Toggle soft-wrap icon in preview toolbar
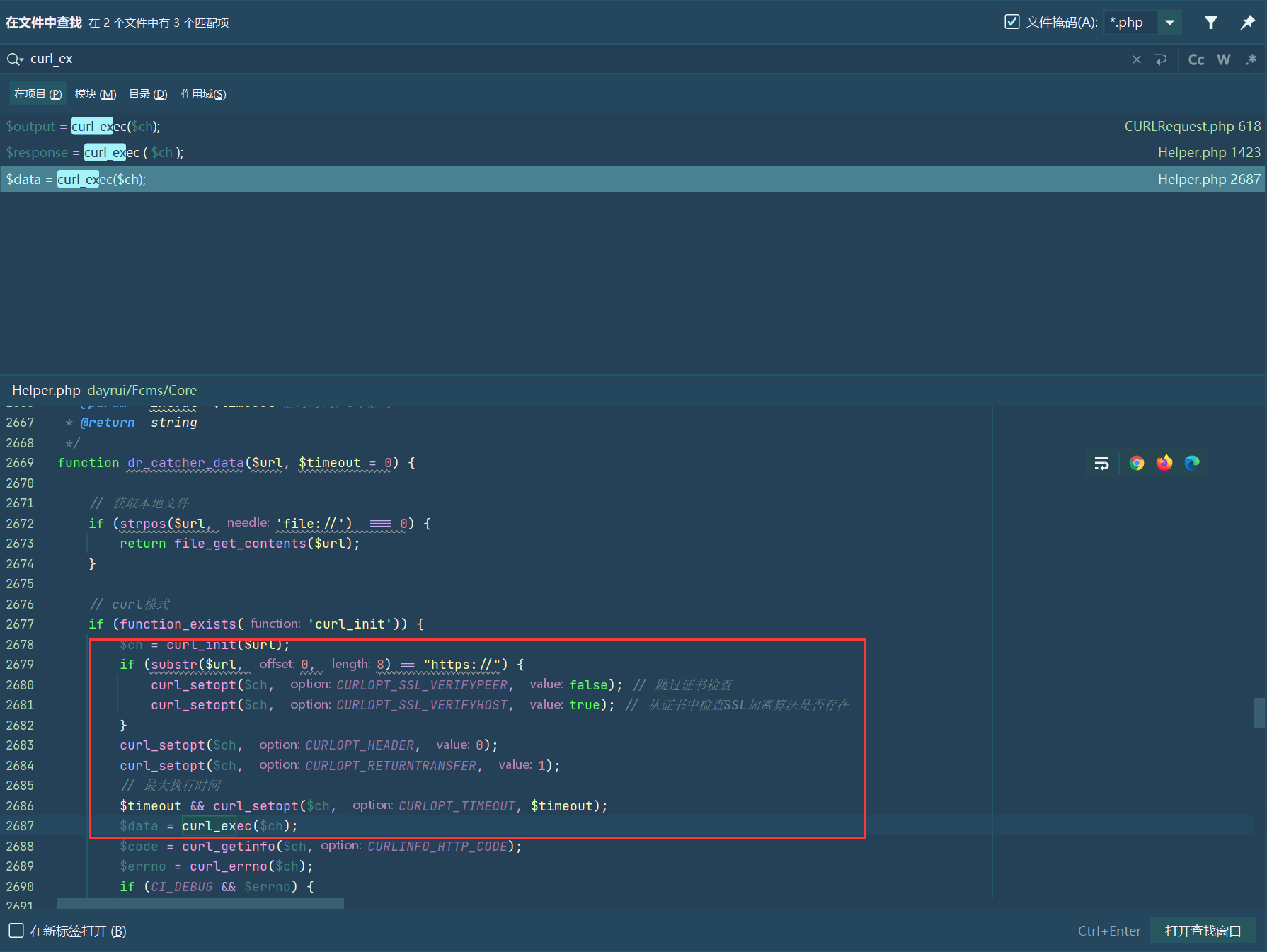Screen dimensions: 1267x952 (1101, 463)
